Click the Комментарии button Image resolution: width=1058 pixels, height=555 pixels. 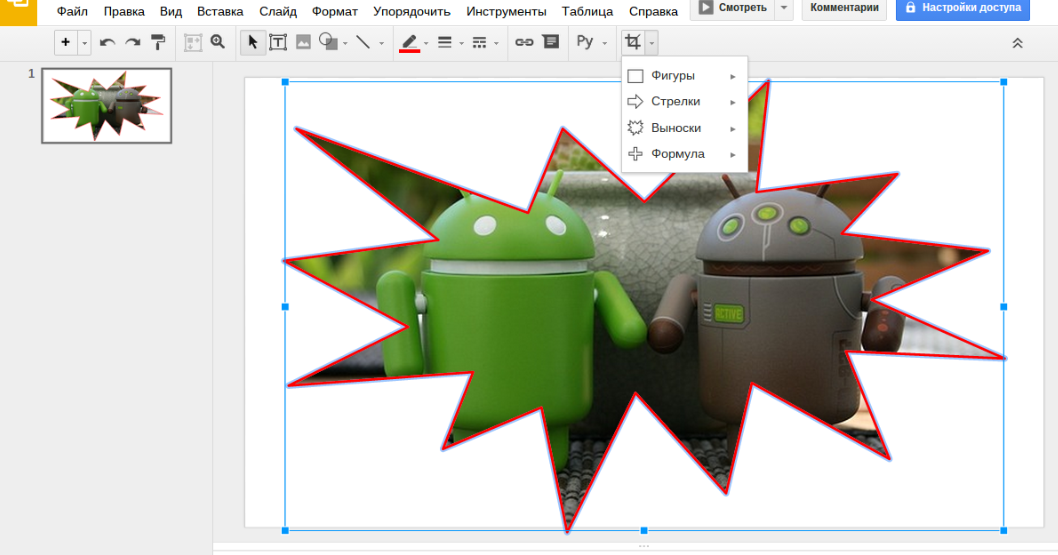tap(844, 8)
